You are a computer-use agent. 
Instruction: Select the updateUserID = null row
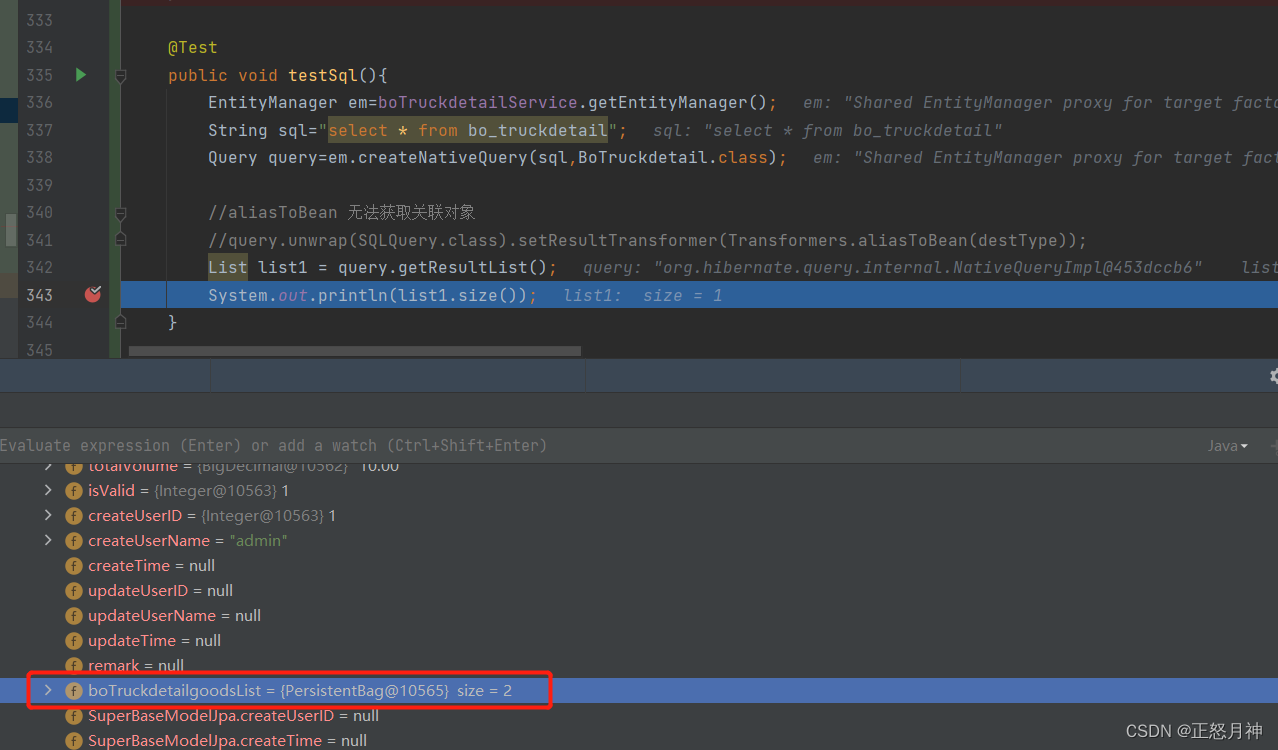pos(639,591)
